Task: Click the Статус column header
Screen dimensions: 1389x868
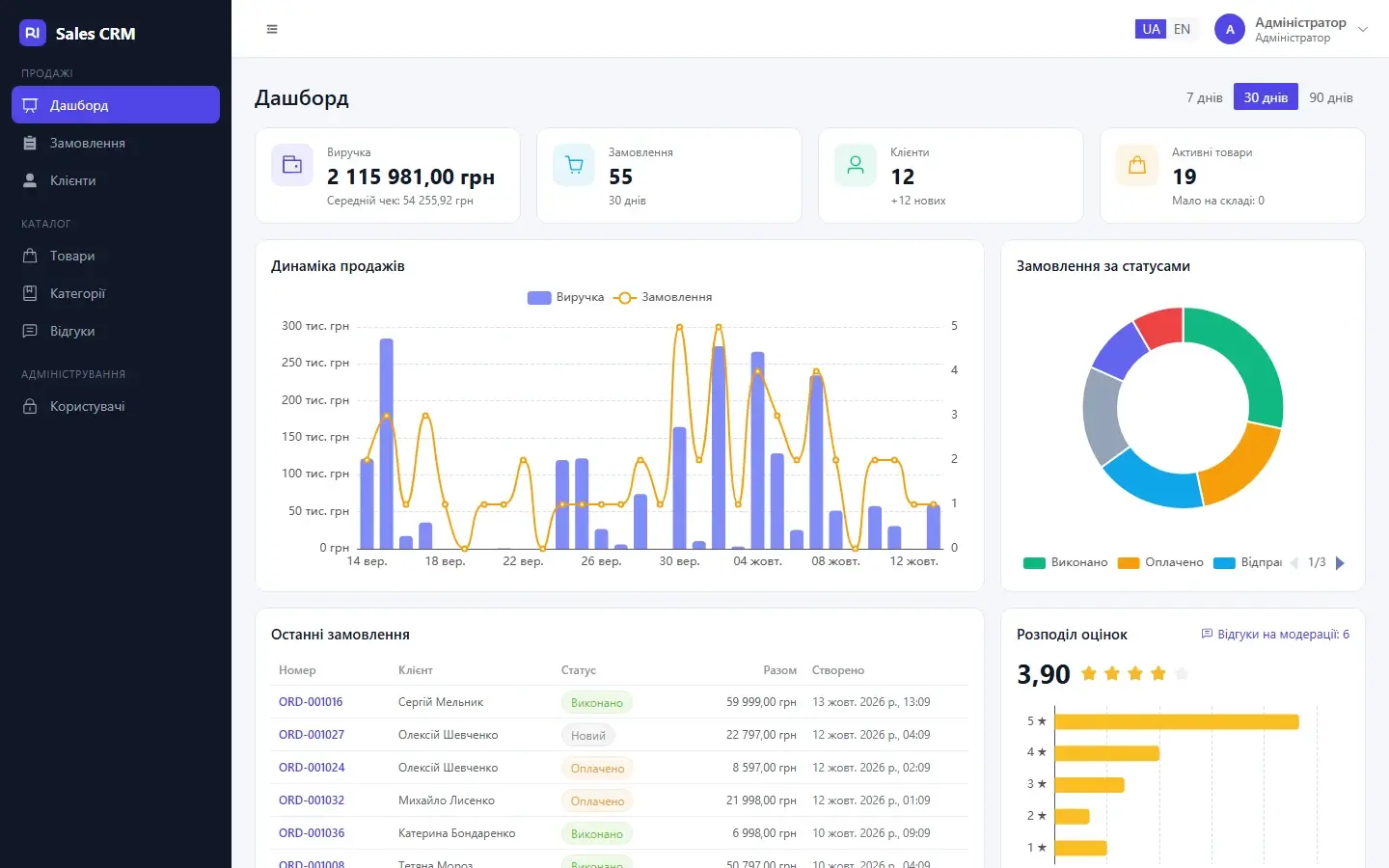Action: coord(579,670)
